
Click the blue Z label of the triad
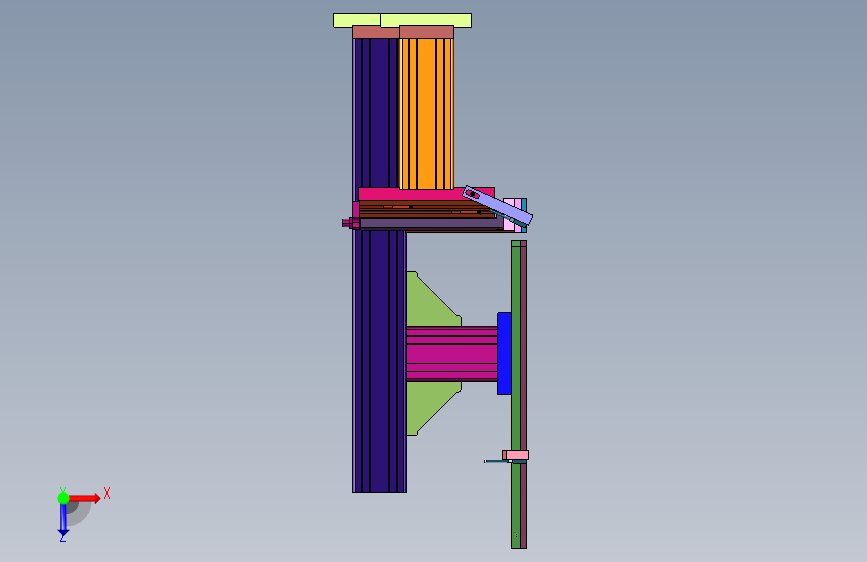(62, 537)
